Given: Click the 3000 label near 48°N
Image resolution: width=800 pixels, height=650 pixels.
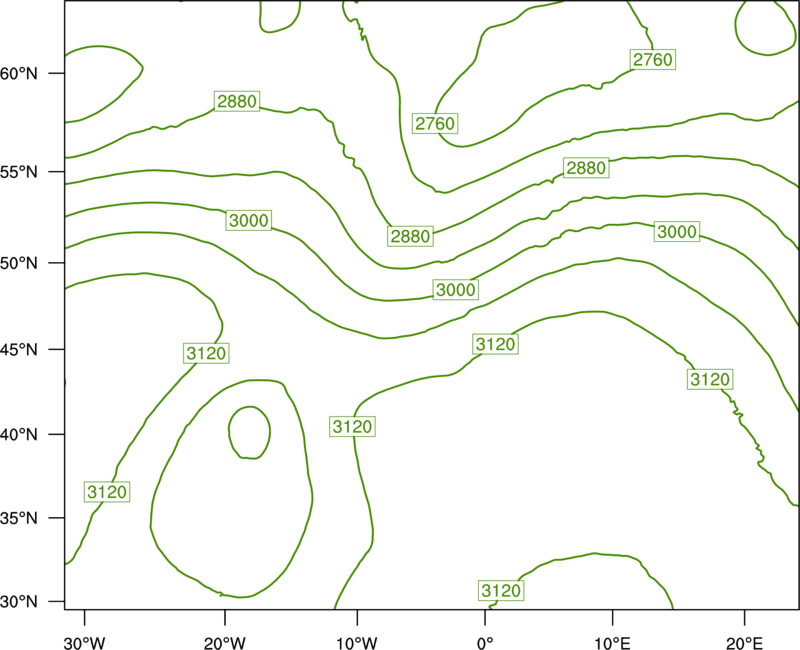Looking at the screenshot, I should tap(456, 290).
